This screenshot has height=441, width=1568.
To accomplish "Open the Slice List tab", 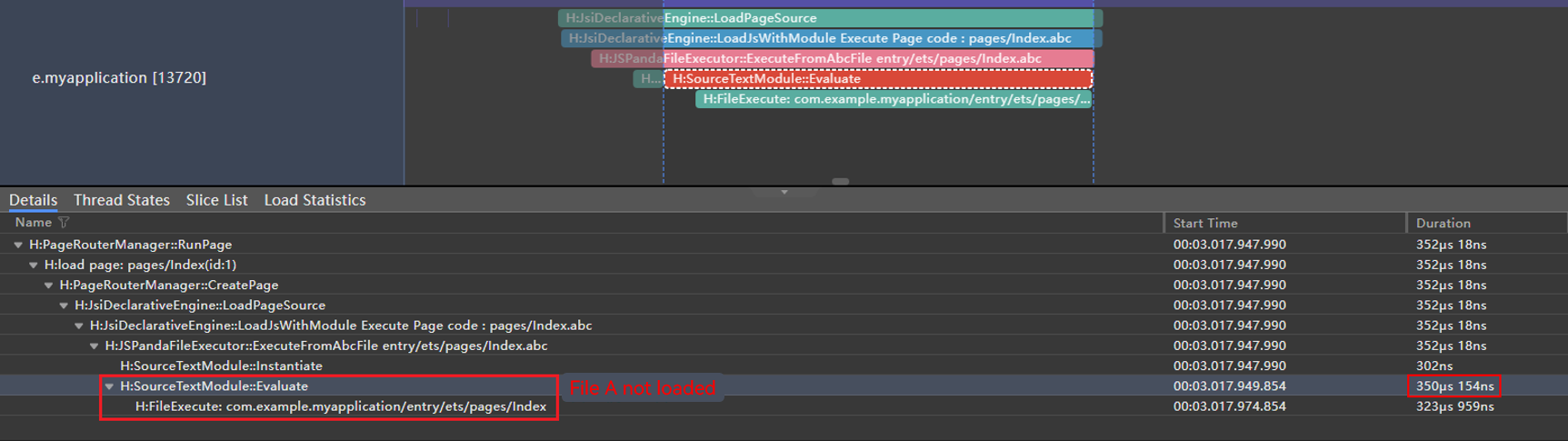I will [216, 200].
